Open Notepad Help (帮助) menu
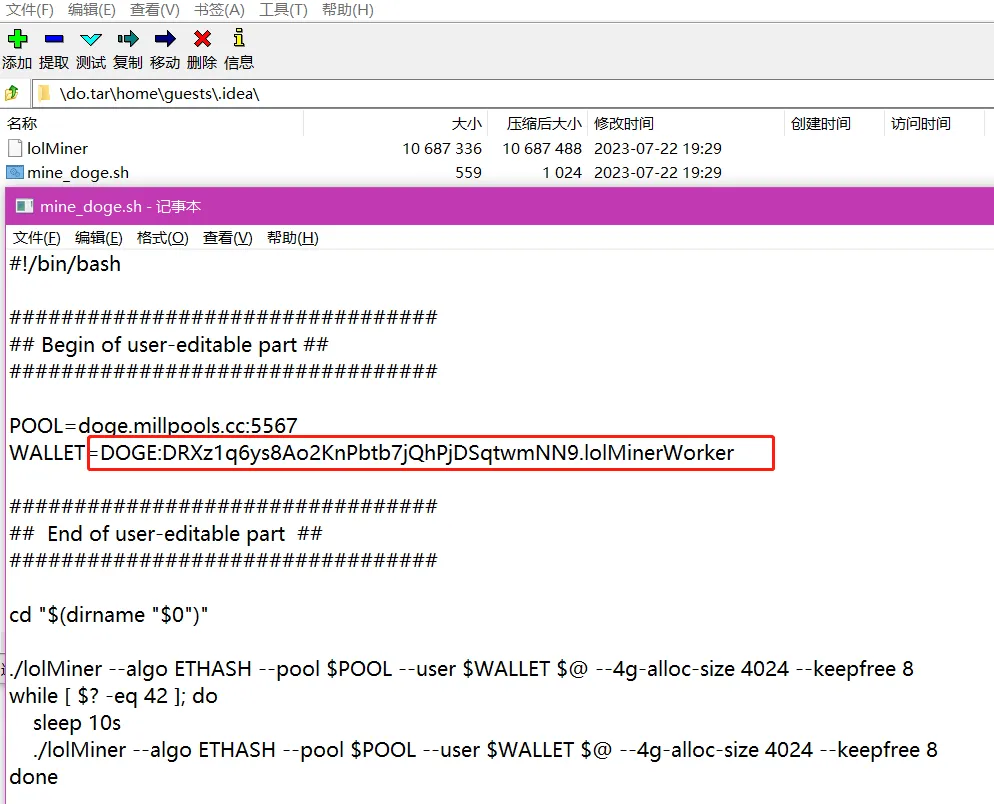994x804 pixels. point(292,238)
